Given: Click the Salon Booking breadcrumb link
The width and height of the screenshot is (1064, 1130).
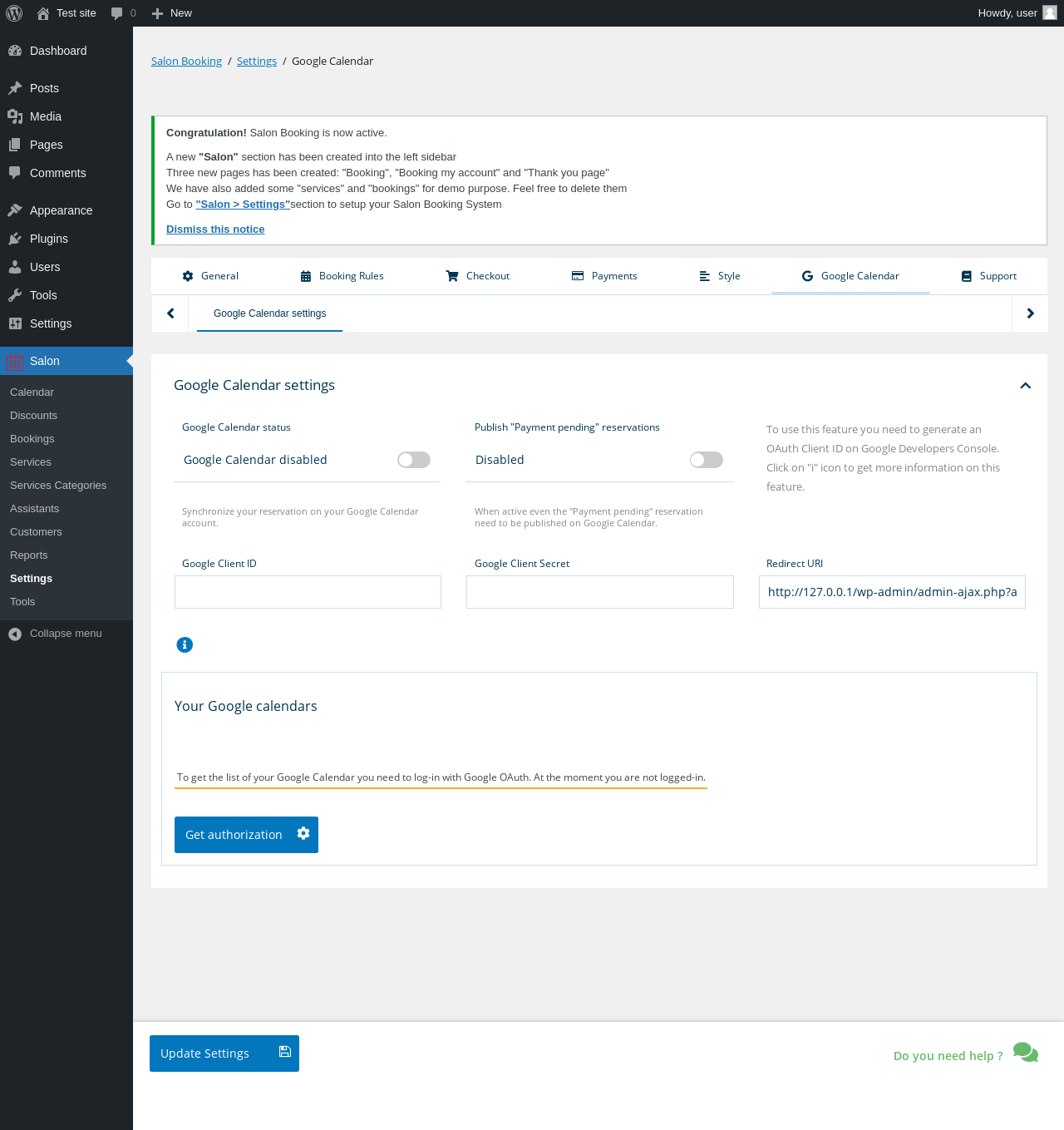Looking at the screenshot, I should 186,61.
